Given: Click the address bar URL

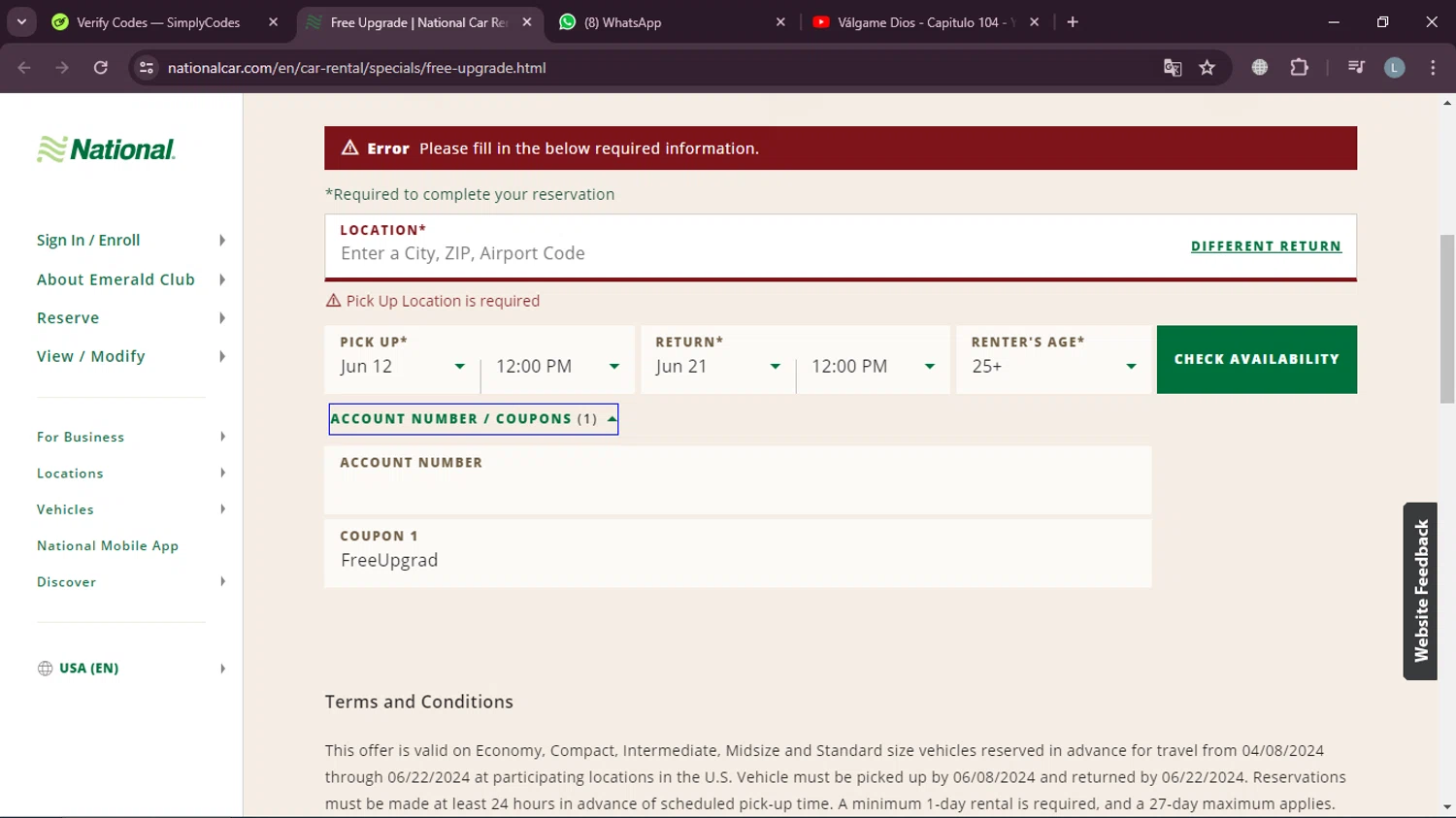Looking at the screenshot, I should [x=356, y=68].
